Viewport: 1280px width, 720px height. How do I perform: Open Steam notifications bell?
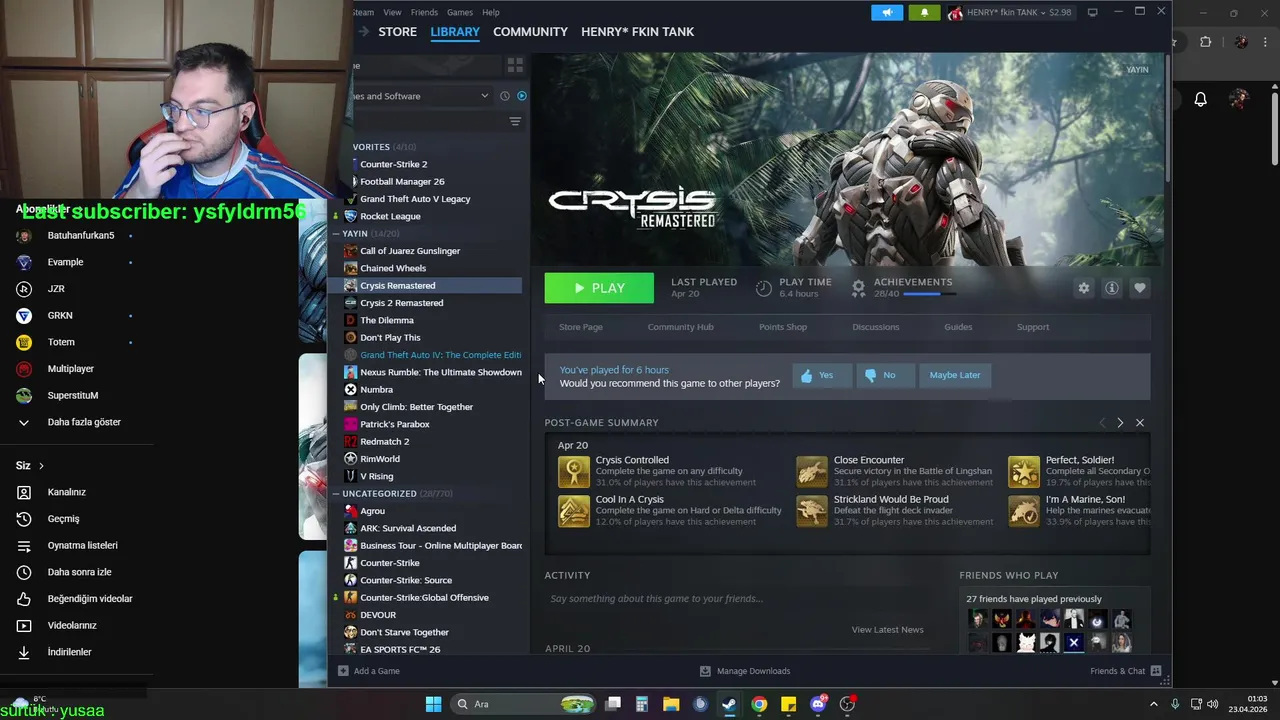point(924,12)
